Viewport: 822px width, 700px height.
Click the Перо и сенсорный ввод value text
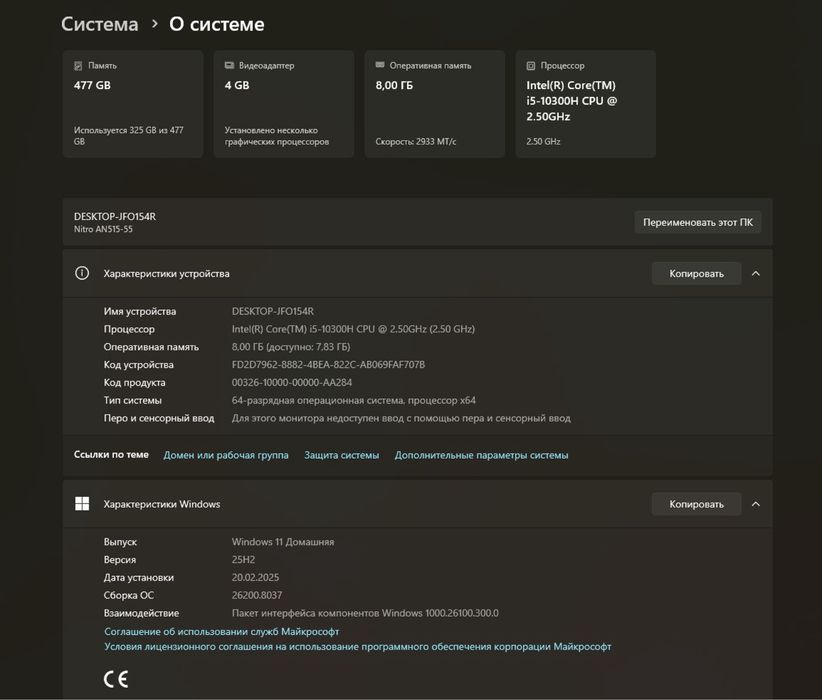[x=401, y=418]
